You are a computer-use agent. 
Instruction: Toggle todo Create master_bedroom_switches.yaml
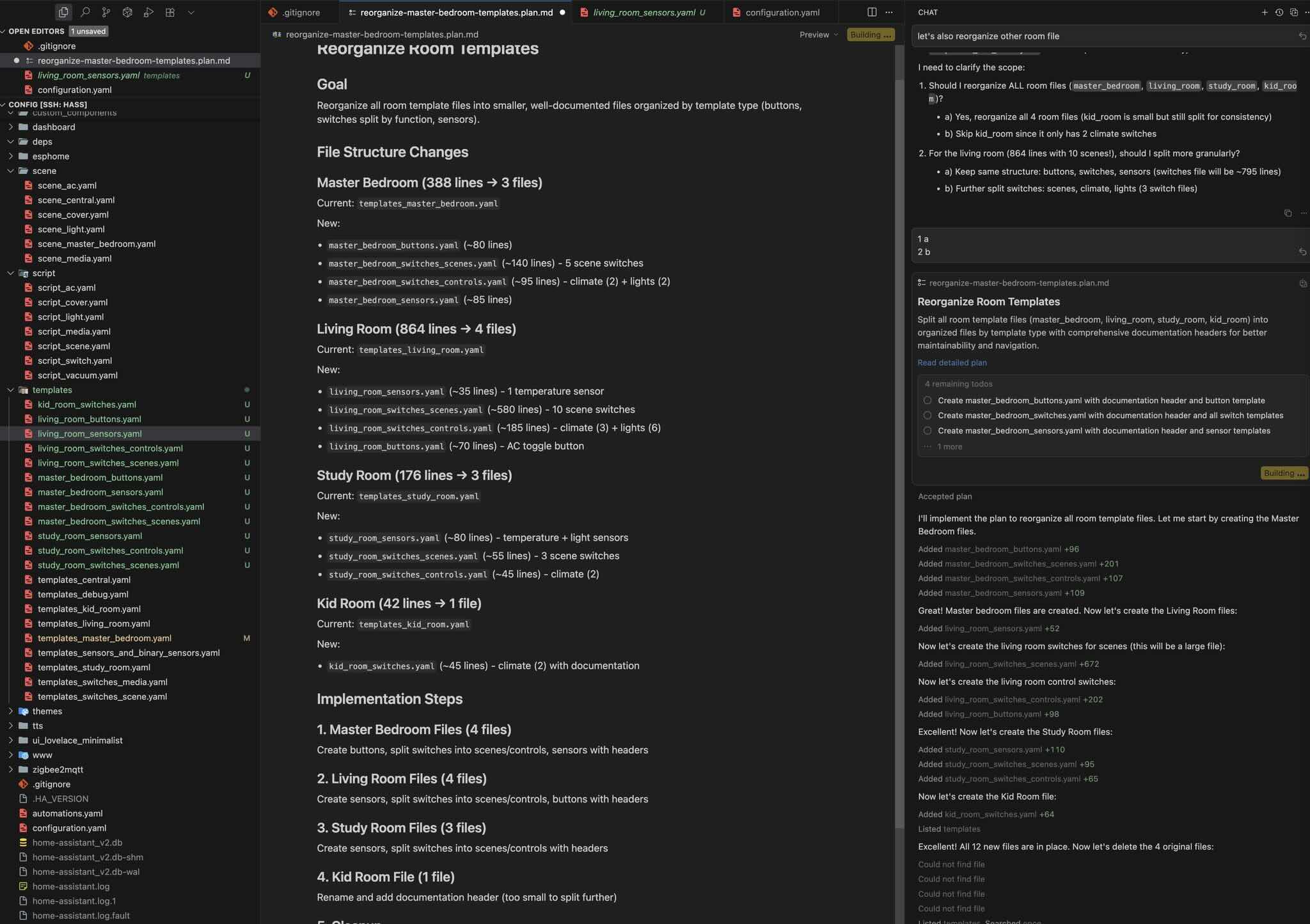(927, 416)
